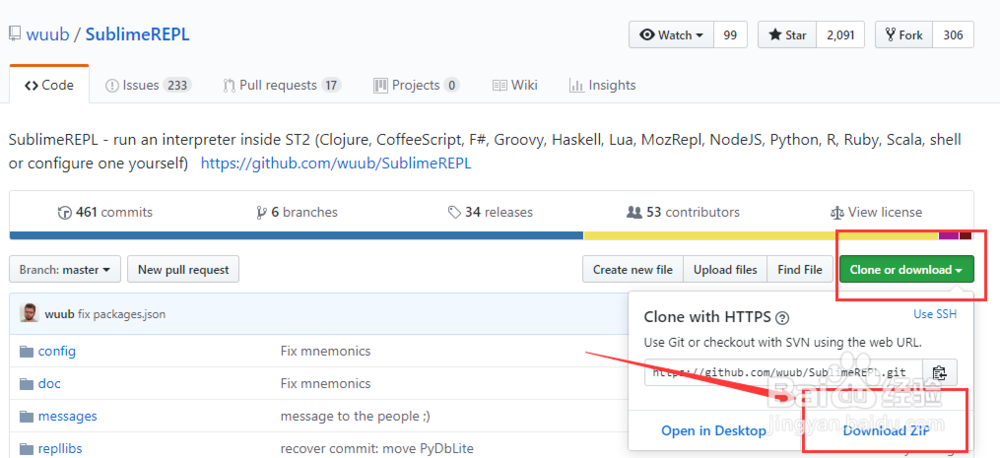Open the wuub owner profile link
This screenshot has width=1000, height=458.
coord(48,34)
